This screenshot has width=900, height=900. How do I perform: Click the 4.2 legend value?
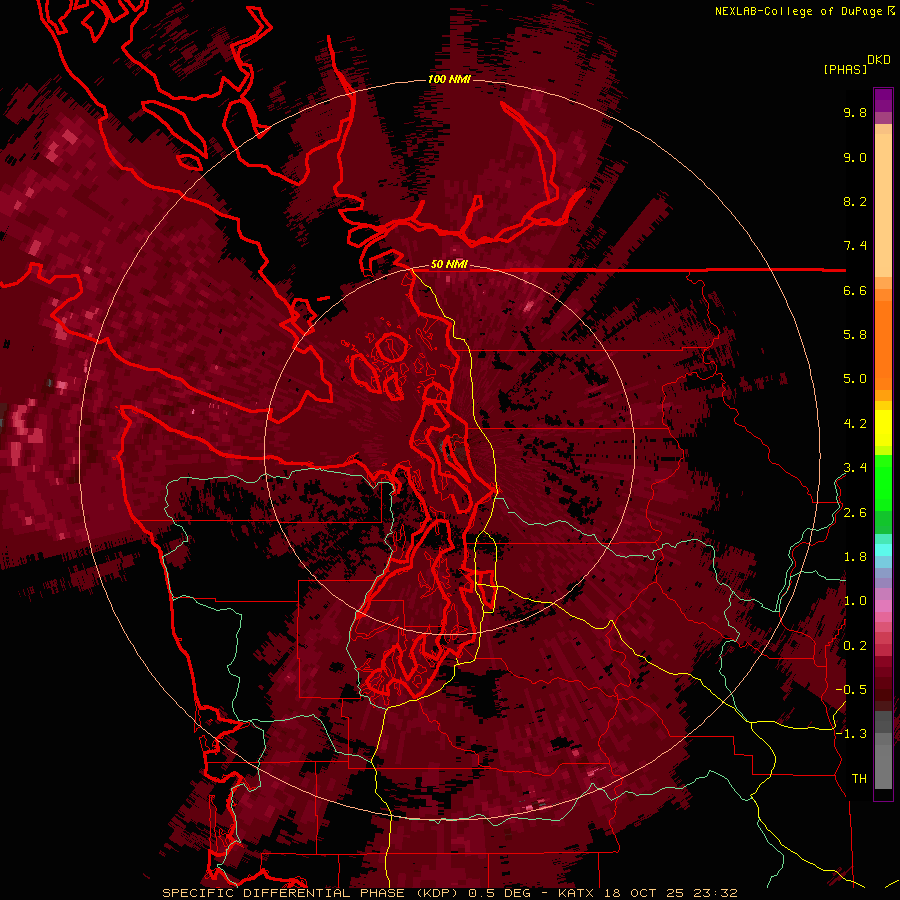coord(855,424)
